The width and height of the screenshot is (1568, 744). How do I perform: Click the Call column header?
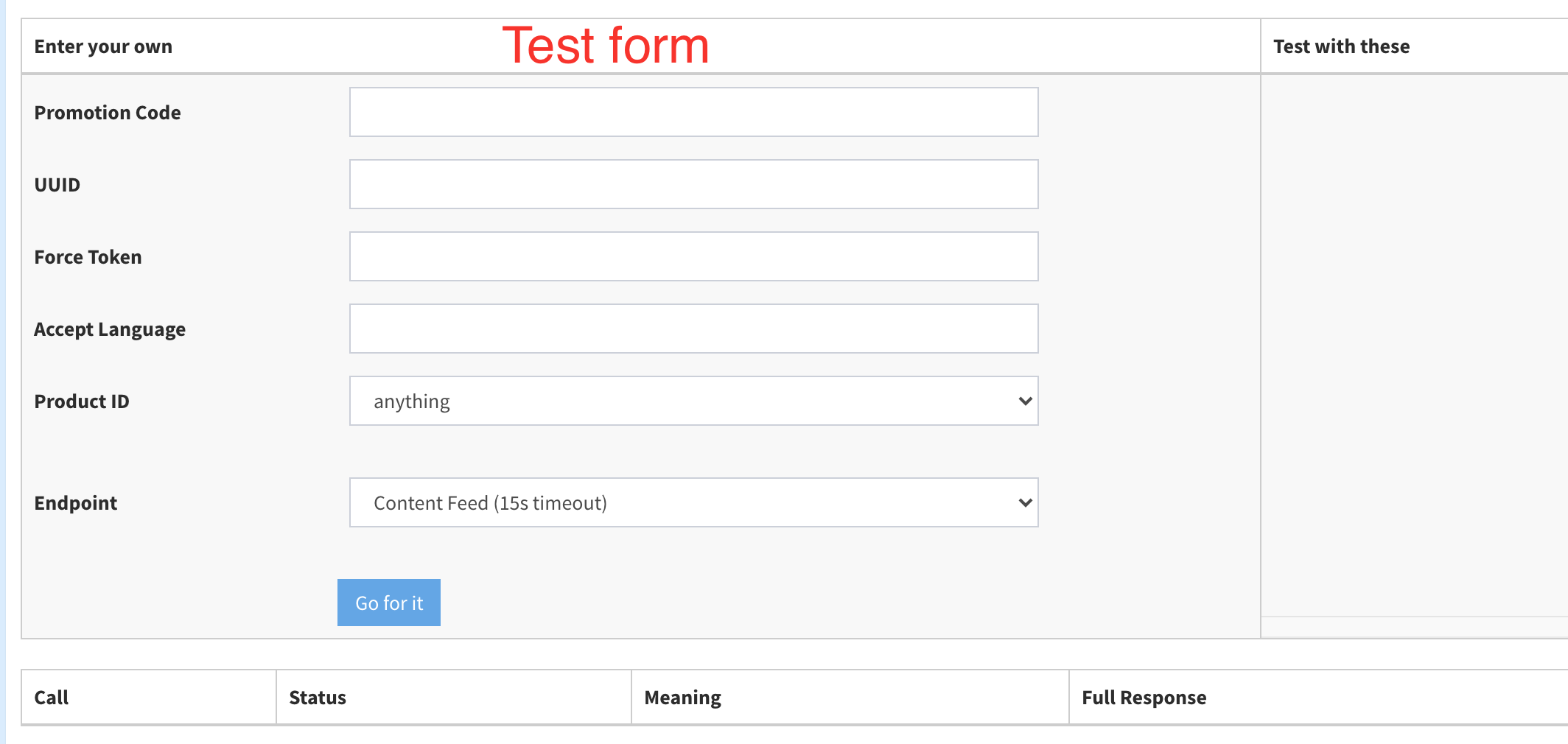coord(52,698)
